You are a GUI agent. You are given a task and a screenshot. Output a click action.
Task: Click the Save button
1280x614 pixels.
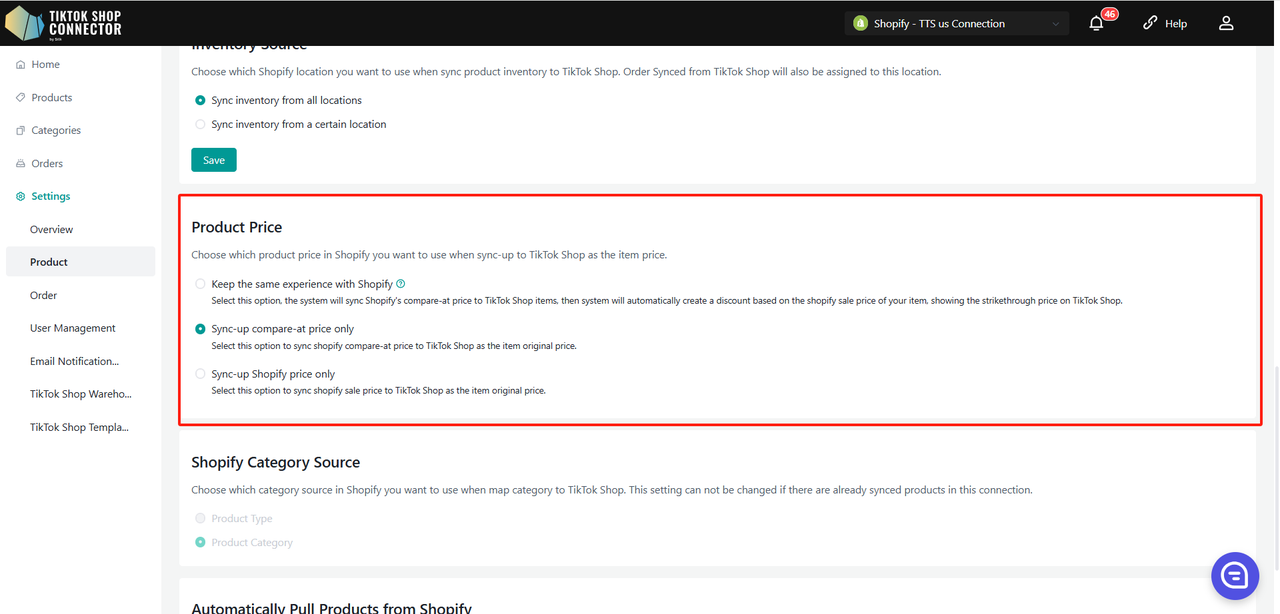tap(214, 160)
